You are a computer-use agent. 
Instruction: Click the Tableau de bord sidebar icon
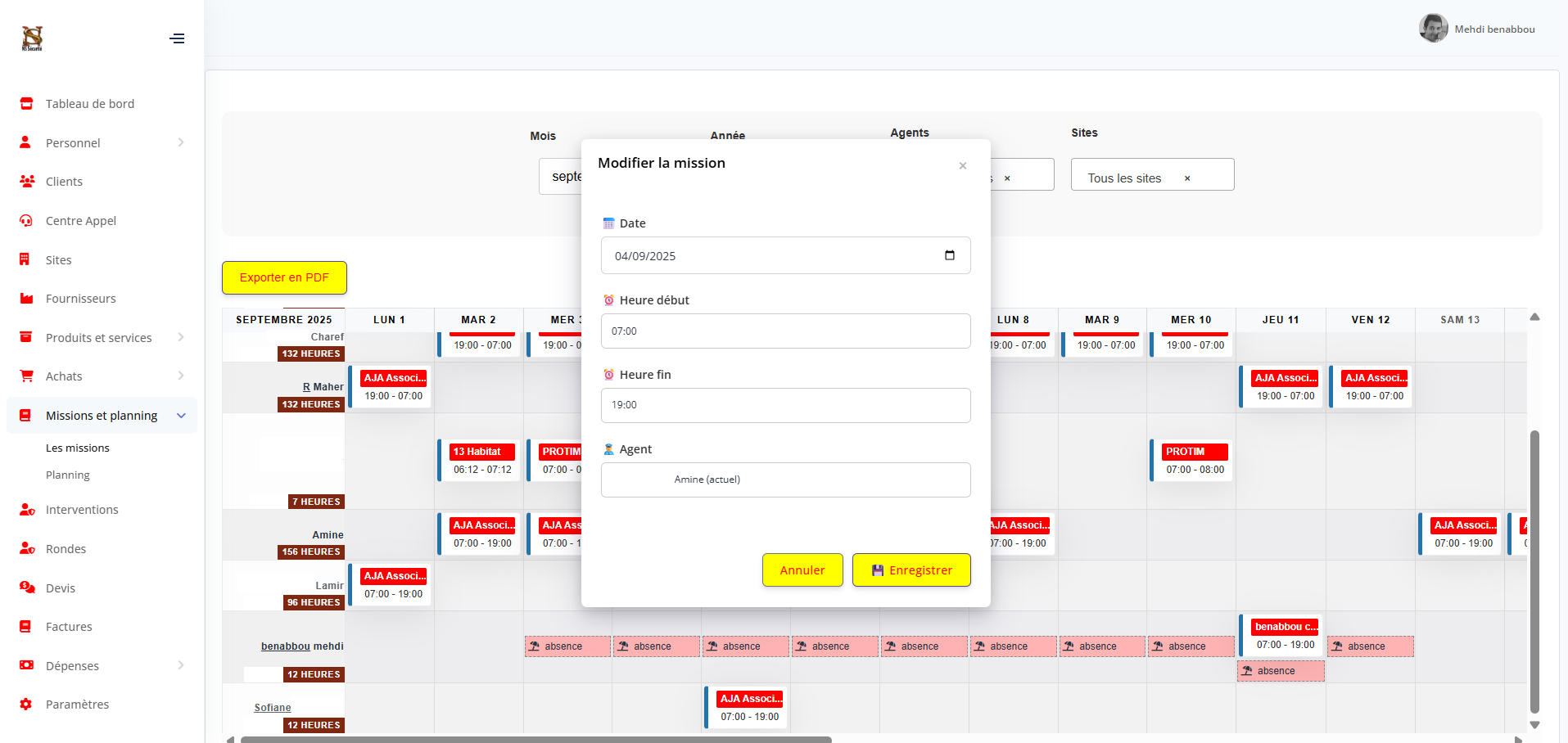[x=26, y=104]
